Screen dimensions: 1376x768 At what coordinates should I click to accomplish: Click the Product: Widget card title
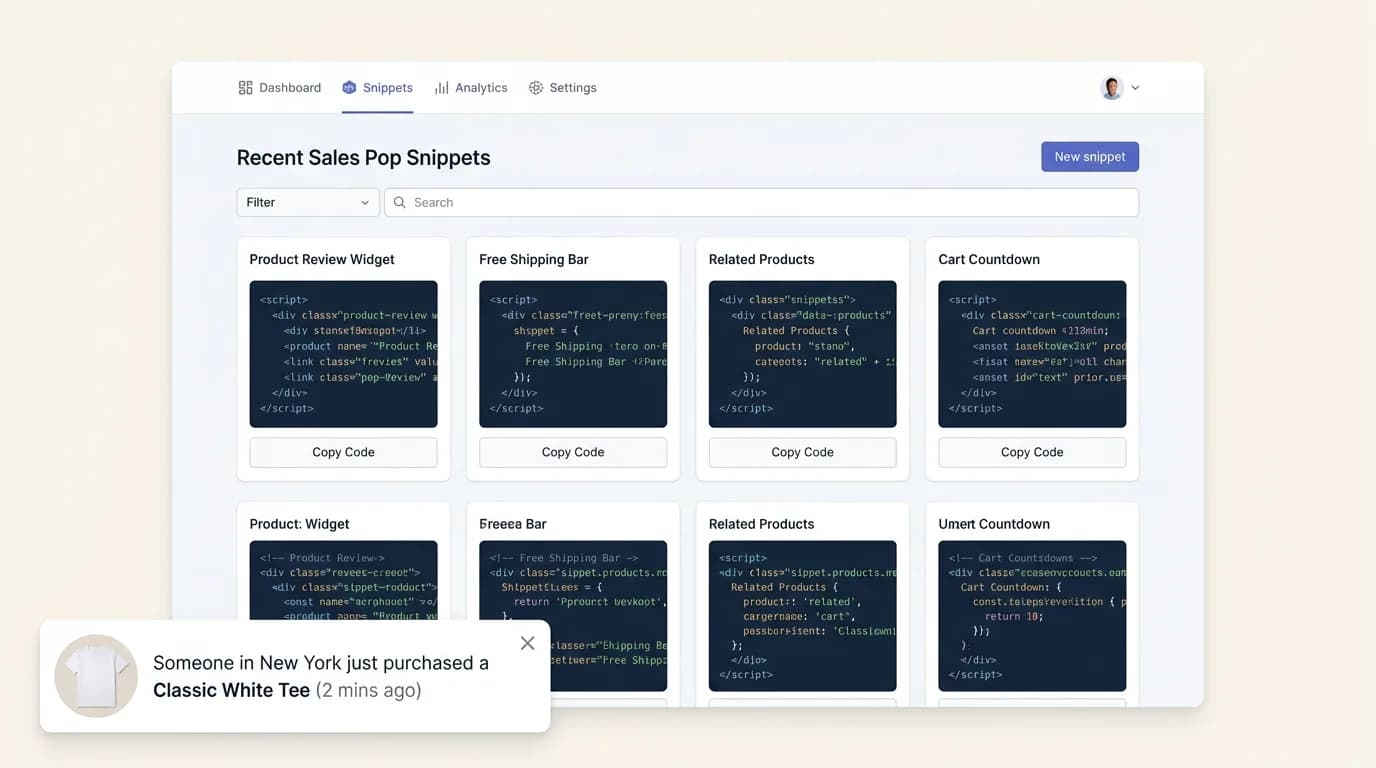299,524
